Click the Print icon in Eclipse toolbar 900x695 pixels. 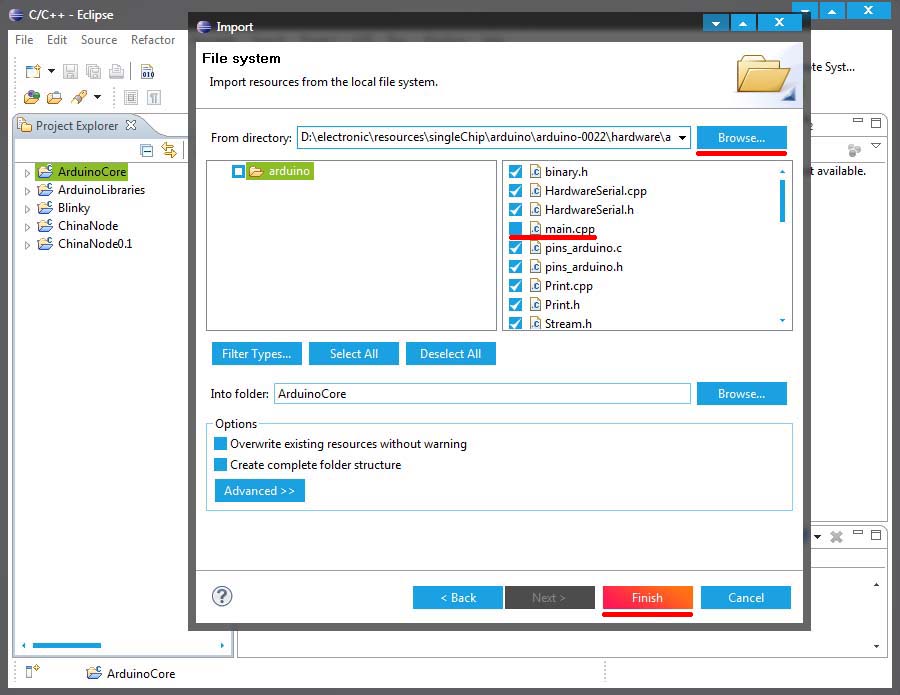click(x=117, y=71)
